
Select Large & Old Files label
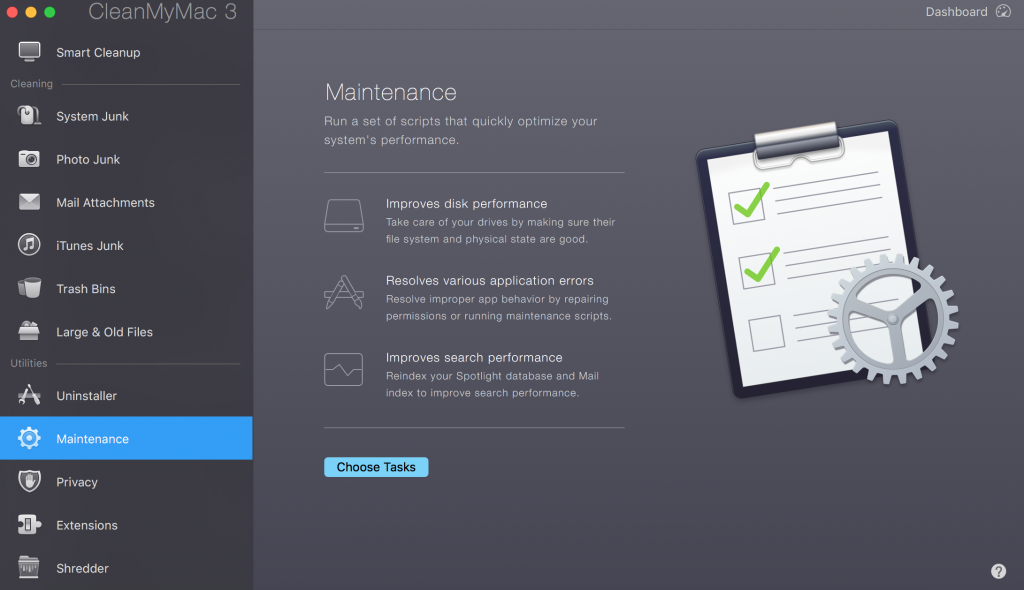click(x=104, y=332)
